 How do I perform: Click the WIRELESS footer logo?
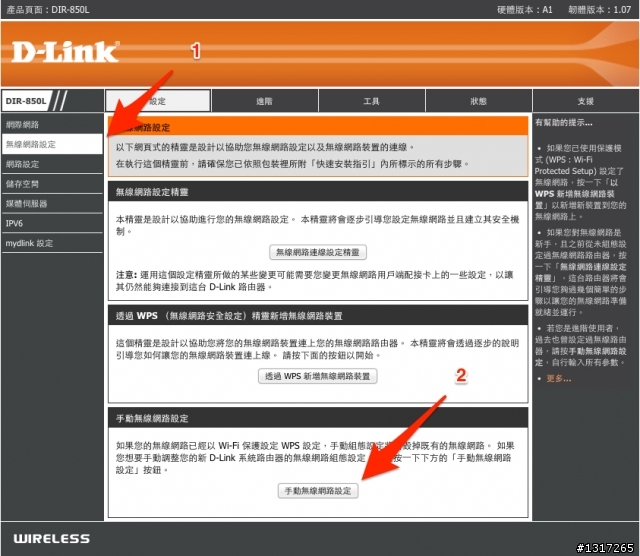tap(51, 538)
